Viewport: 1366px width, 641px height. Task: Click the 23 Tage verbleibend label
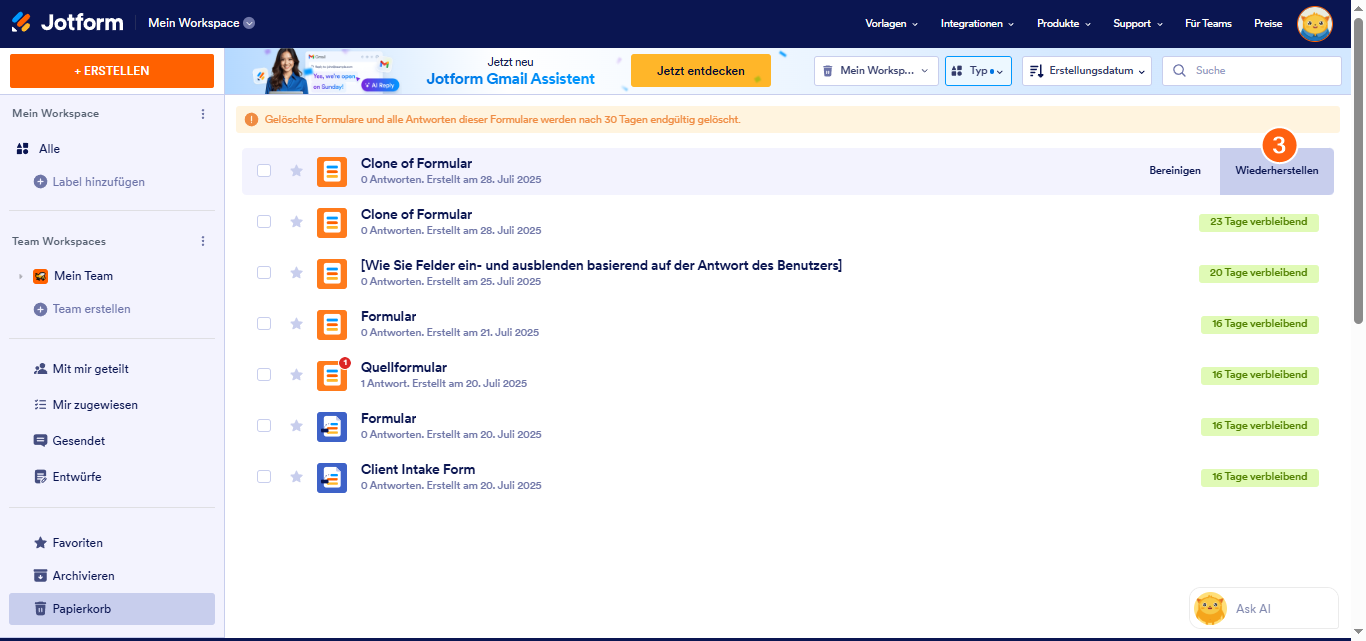(x=1259, y=222)
